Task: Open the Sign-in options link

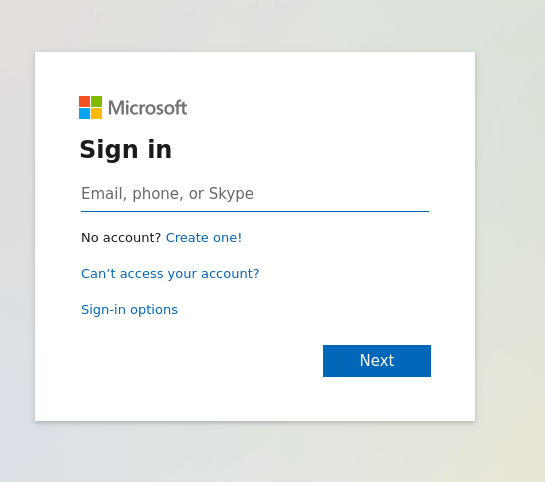Action: click(x=129, y=310)
